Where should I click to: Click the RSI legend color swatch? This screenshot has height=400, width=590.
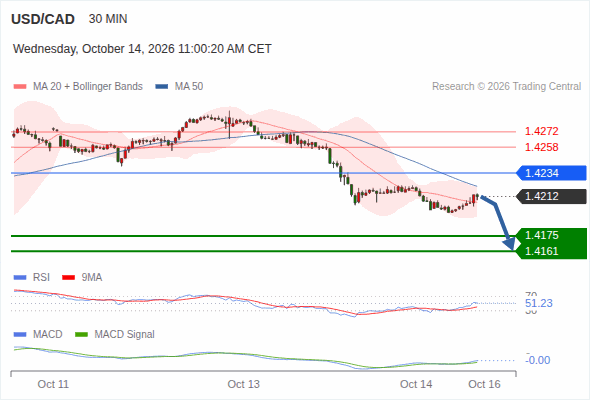[x=20, y=278]
